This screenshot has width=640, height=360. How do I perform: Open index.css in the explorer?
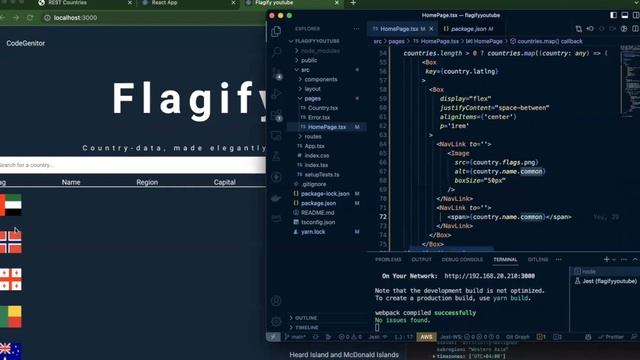tap(317, 156)
